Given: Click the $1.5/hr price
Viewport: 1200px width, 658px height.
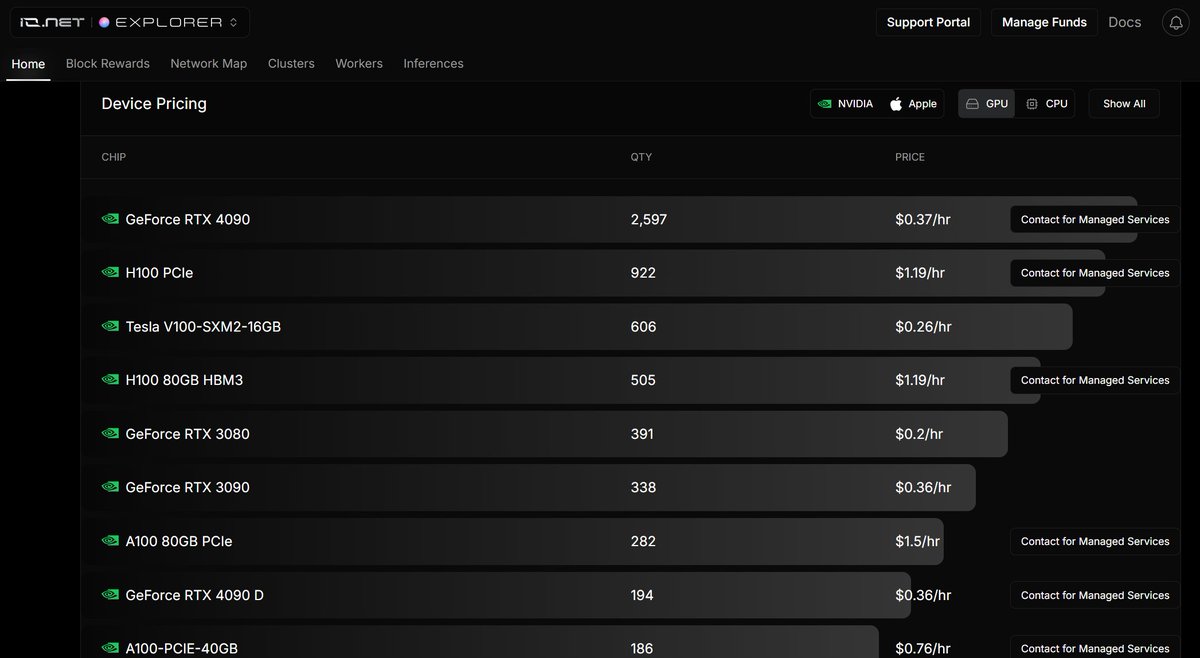Looking at the screenshot, I should pos(917,541).
